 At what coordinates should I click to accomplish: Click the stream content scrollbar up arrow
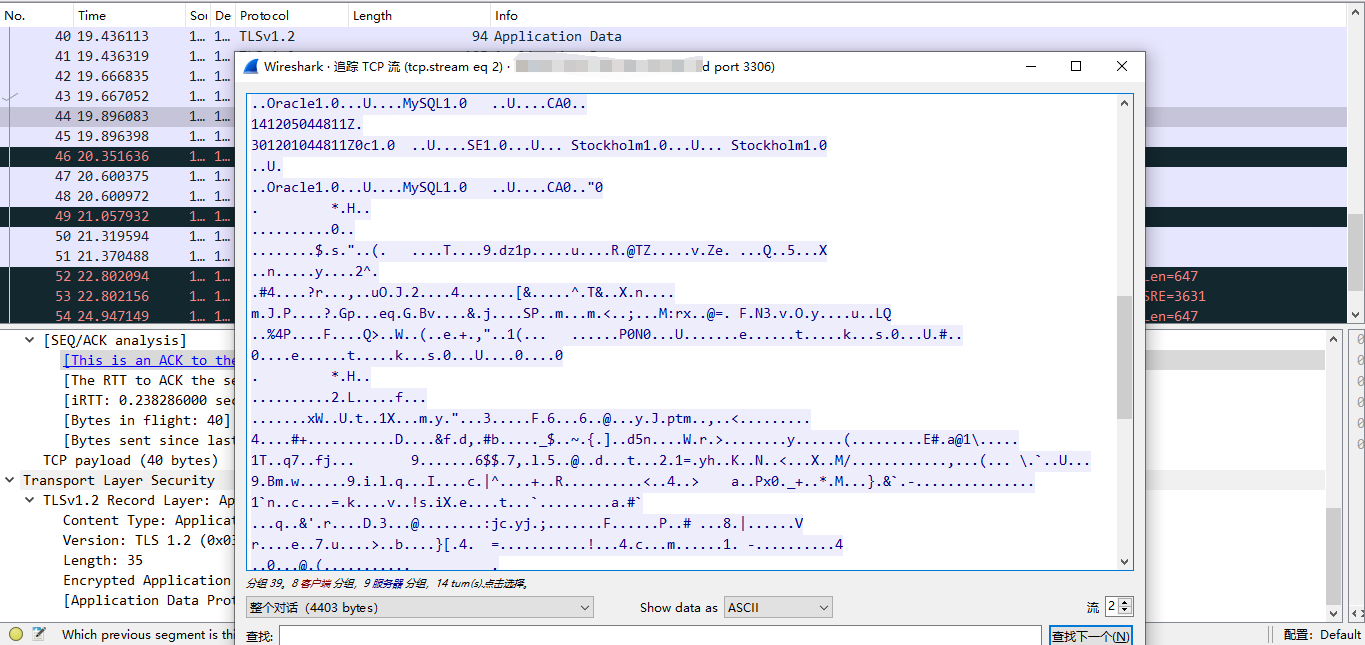[x=1124, y=103]
